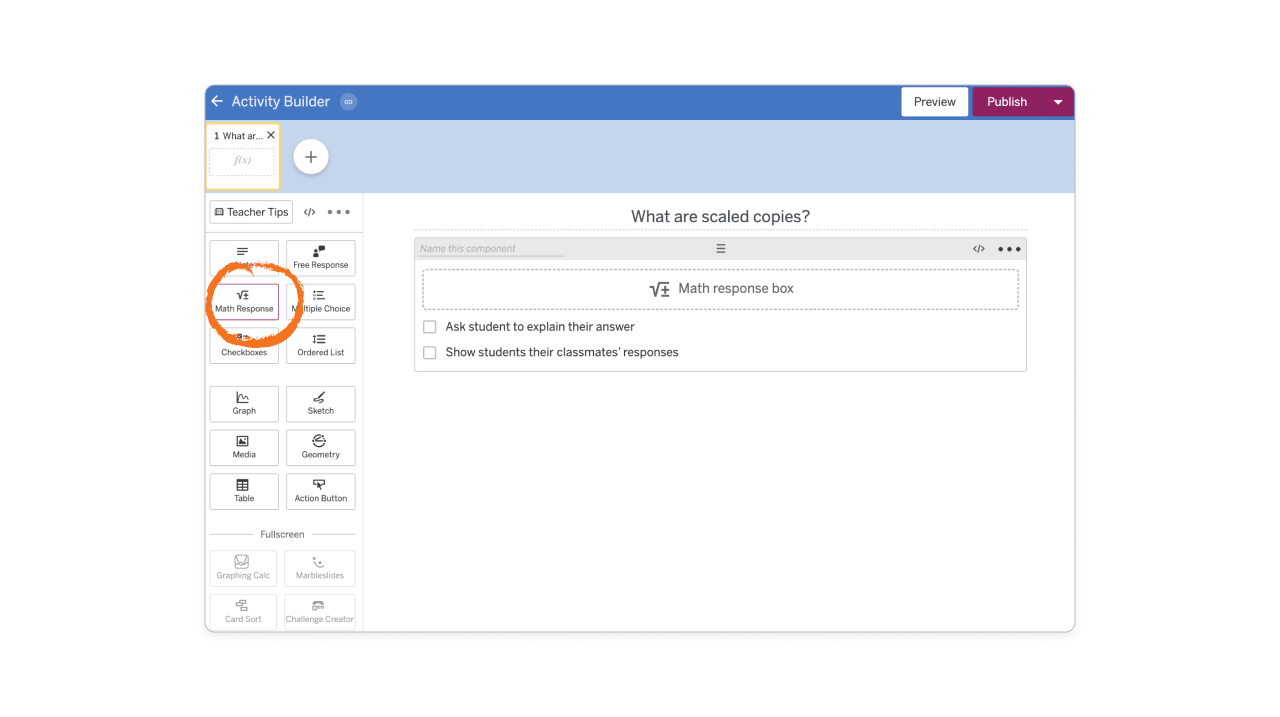Open the component code editor icon
The image size is (1280, 717).
[x=978, y=248]
